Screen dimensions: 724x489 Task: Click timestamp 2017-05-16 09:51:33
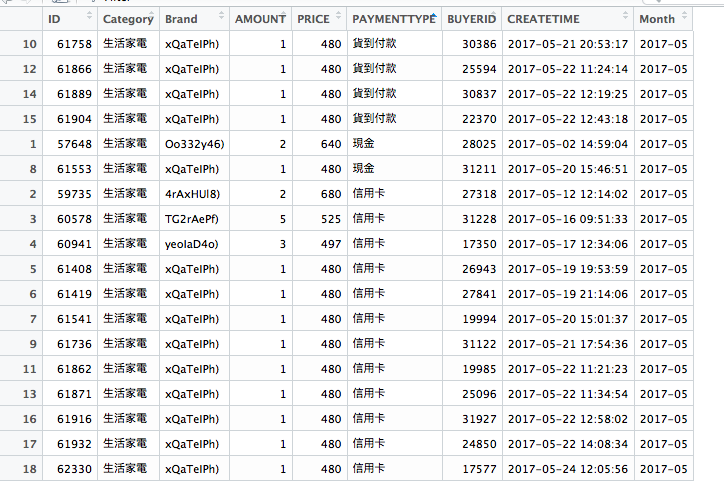pos(568,219)
